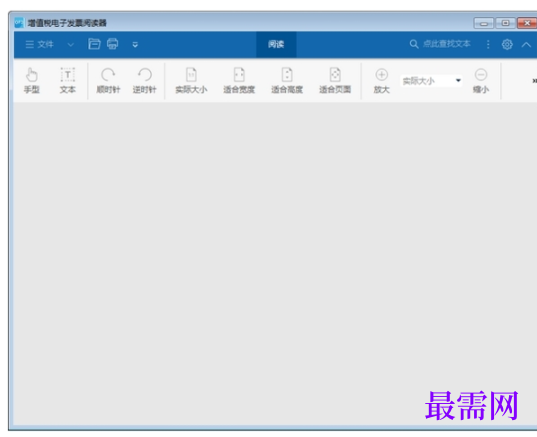Click the search magnifier icon
This screenshot has height=437, width=537.
[414, 44]
